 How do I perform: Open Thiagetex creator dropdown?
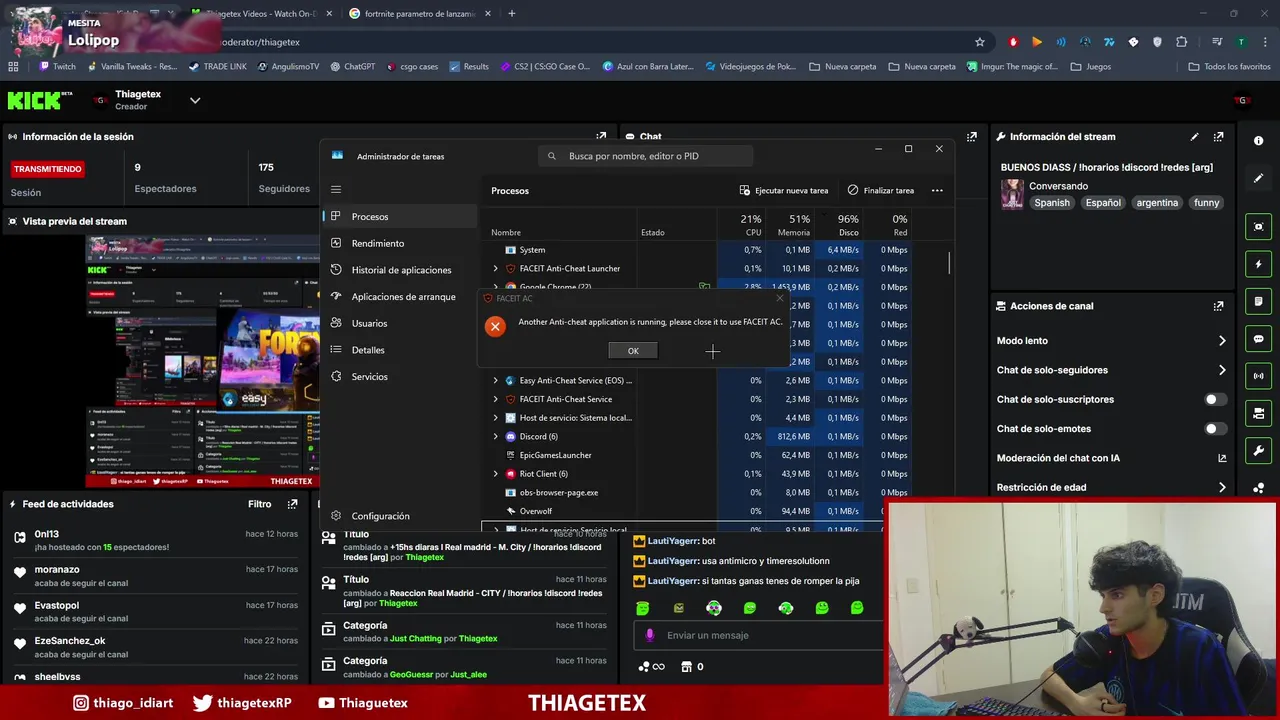tap(195, 100)
